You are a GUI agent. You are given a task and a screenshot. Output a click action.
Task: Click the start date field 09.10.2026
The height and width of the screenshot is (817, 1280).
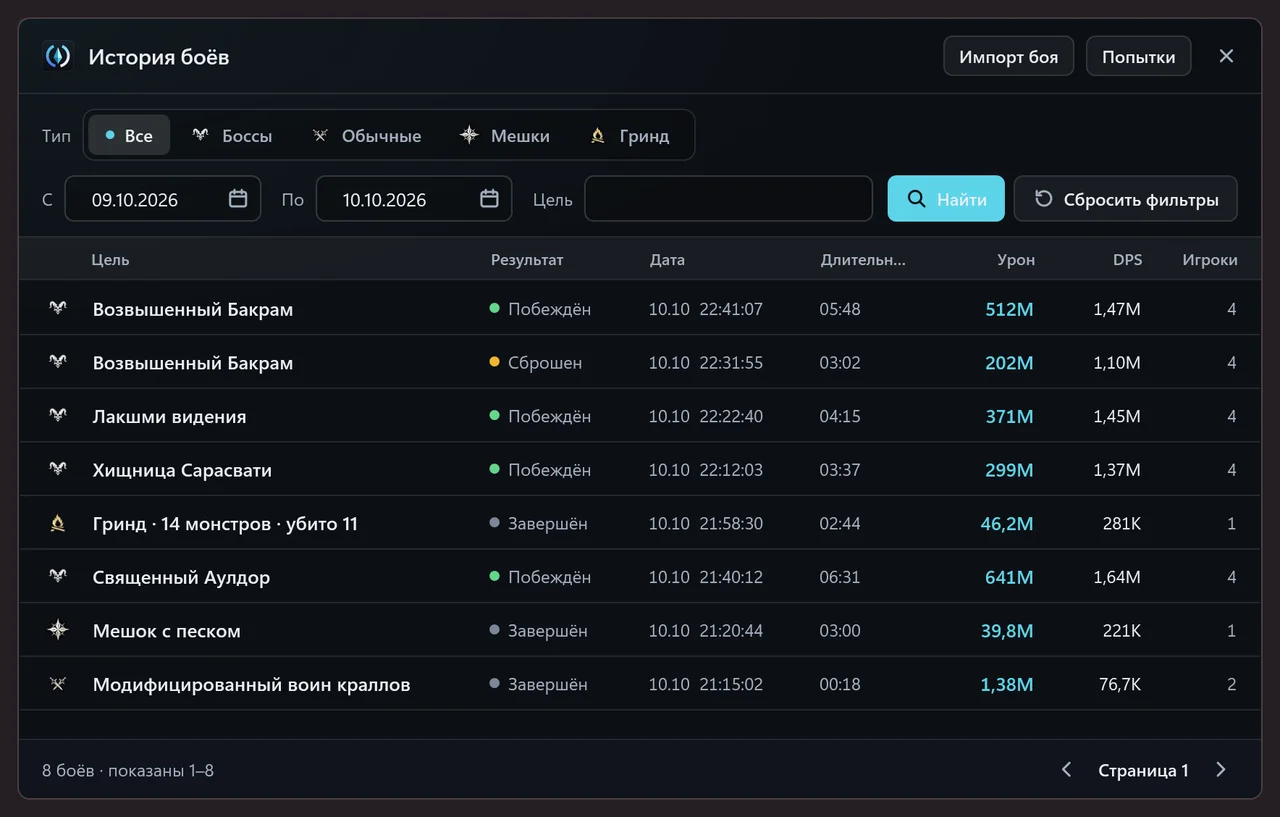pyautogui.click(x=163, y=199)
